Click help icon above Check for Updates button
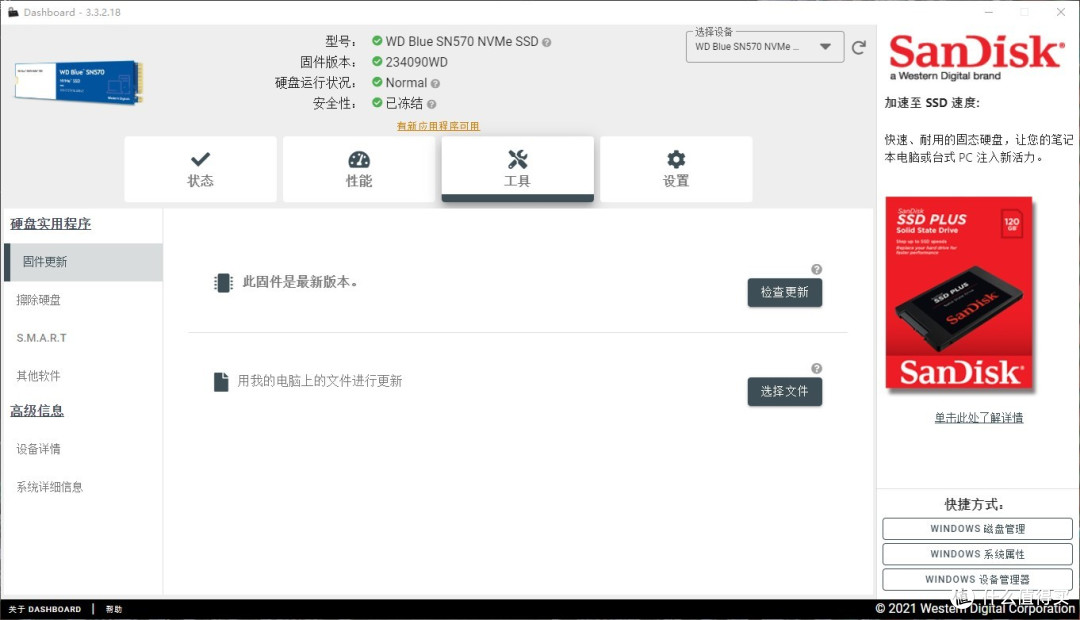 (817, 269)
